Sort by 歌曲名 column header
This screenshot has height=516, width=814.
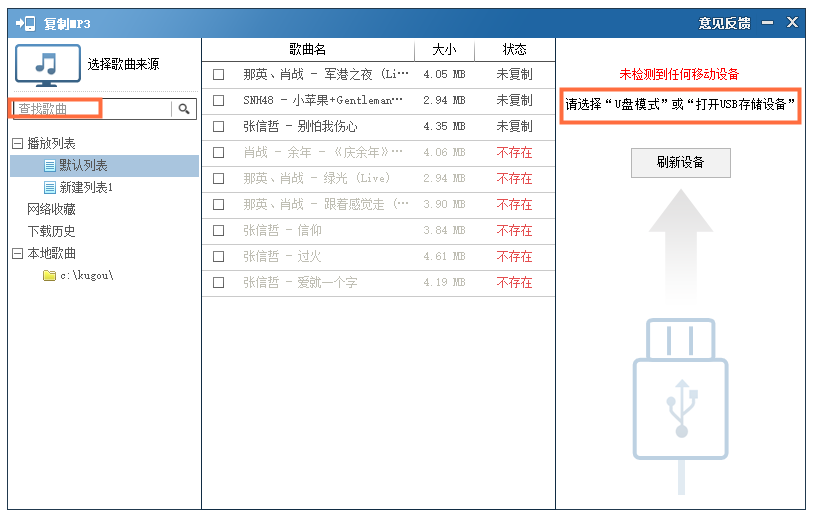(x=308, y=50)
